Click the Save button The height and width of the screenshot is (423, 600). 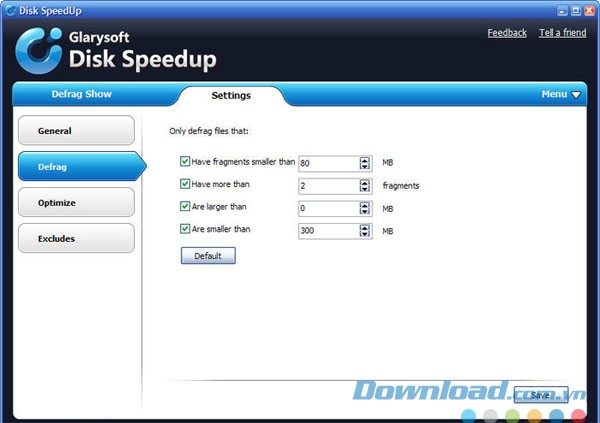[x=541, y=395]
